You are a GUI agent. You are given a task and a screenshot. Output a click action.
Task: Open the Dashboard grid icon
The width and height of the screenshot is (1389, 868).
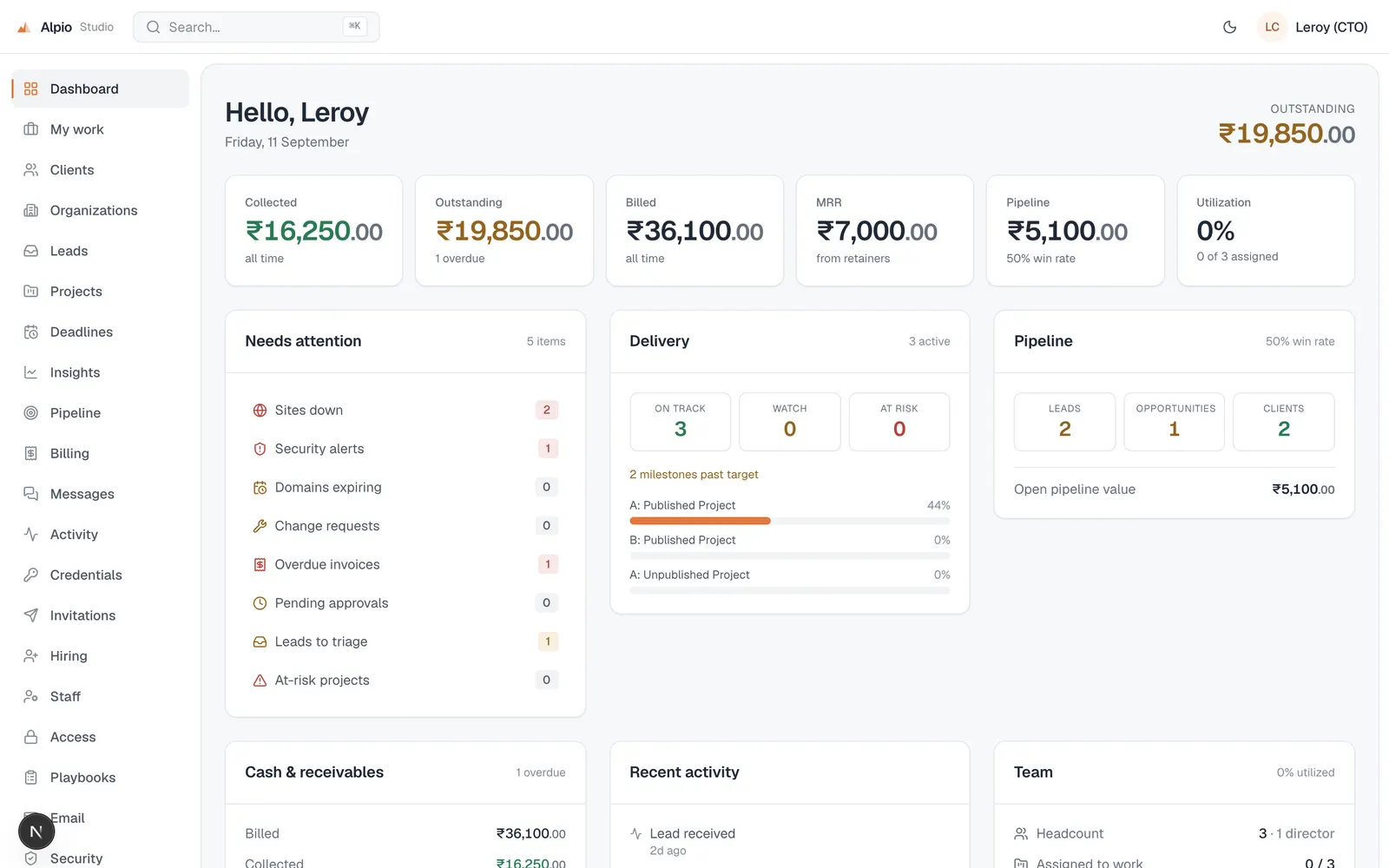[31, 89]
